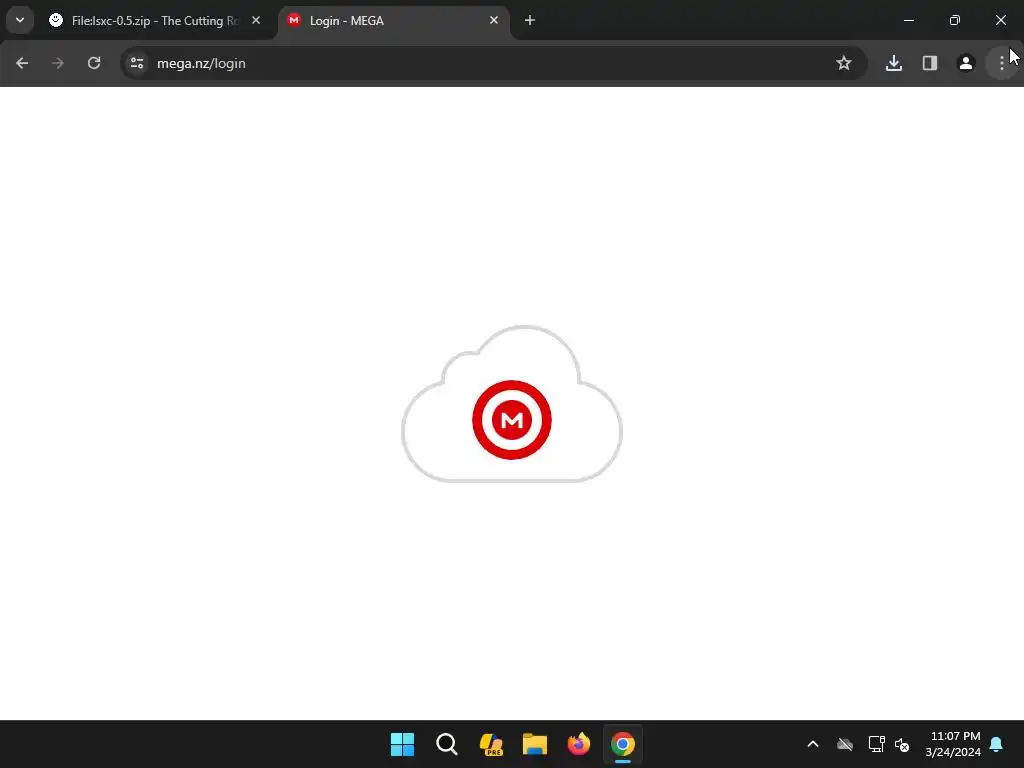Toggle the Chrome side panel
The image size is (1024, 768).
[929, 63]
